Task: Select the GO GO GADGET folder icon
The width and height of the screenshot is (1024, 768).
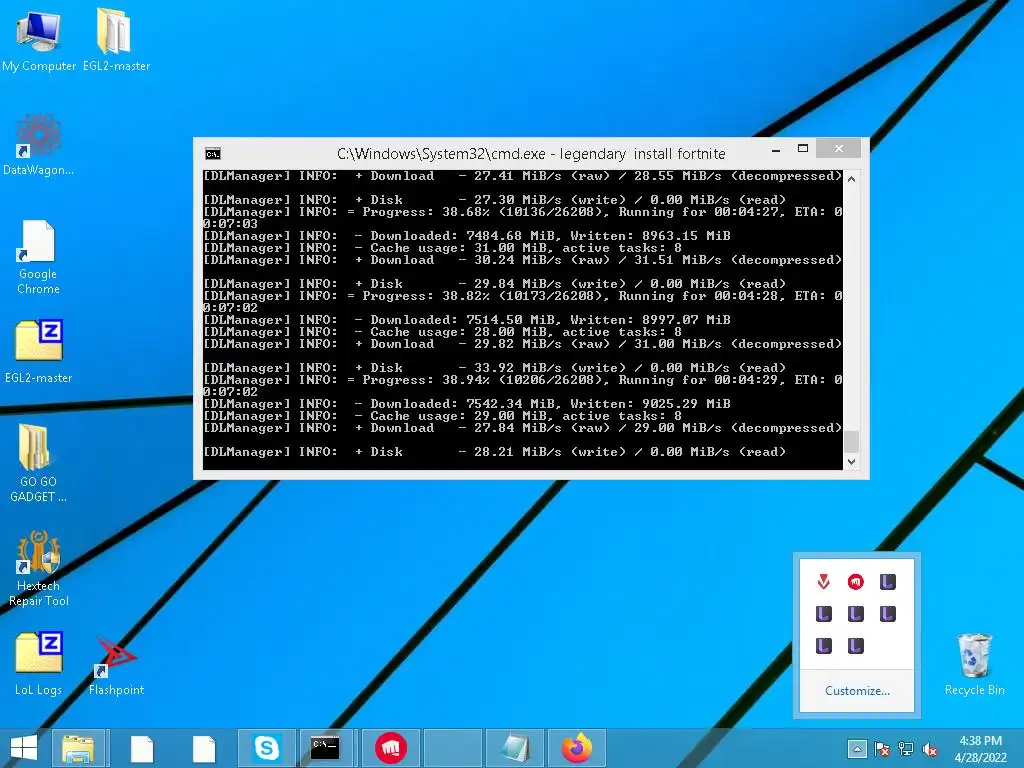Action: (x=39, y=462)
